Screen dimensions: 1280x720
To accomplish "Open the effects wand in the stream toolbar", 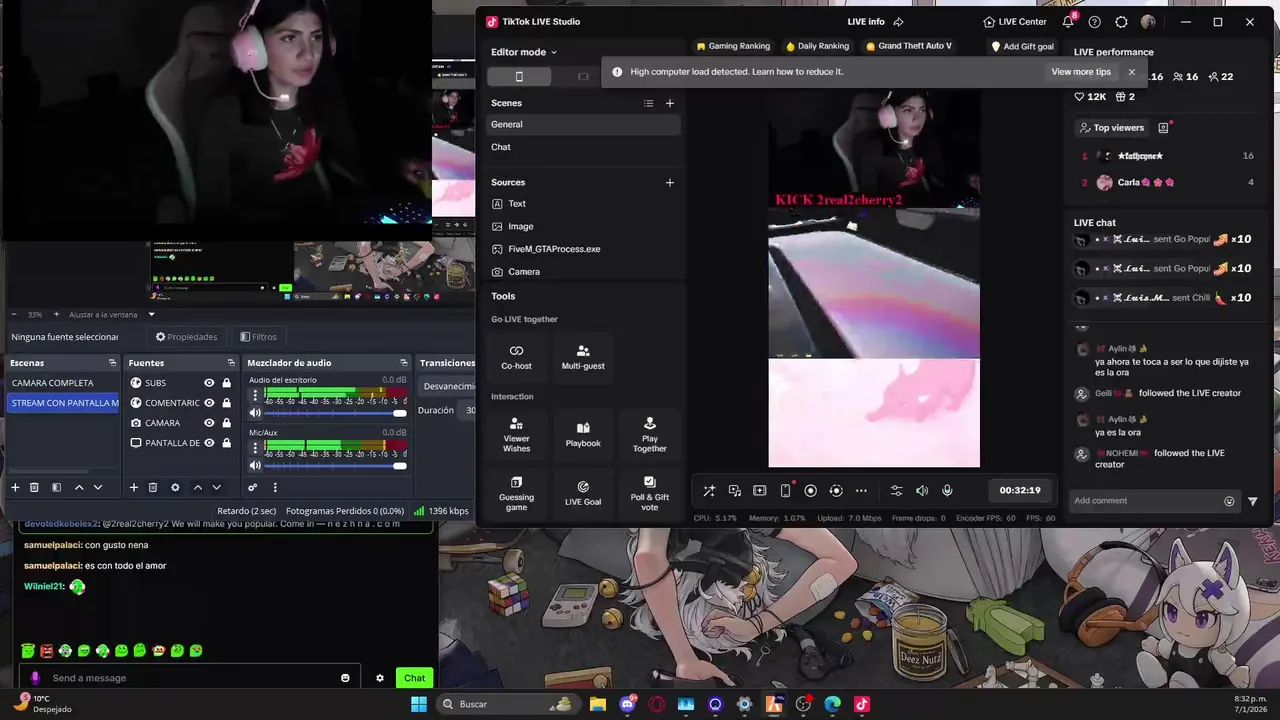I will (x=709, y=490).
